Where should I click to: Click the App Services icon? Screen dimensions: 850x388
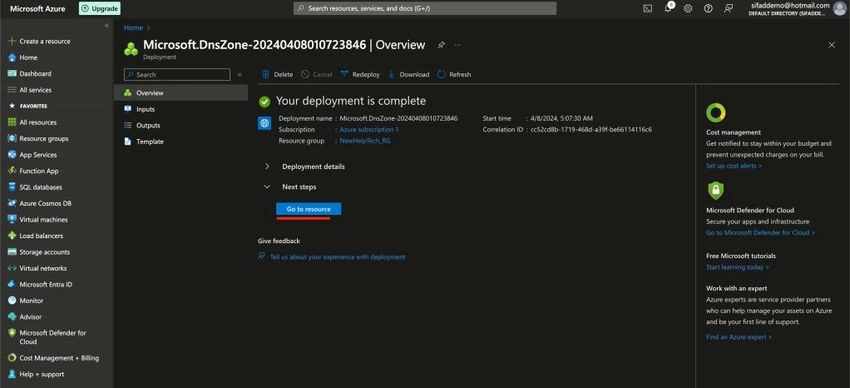[x=12, y=155]
